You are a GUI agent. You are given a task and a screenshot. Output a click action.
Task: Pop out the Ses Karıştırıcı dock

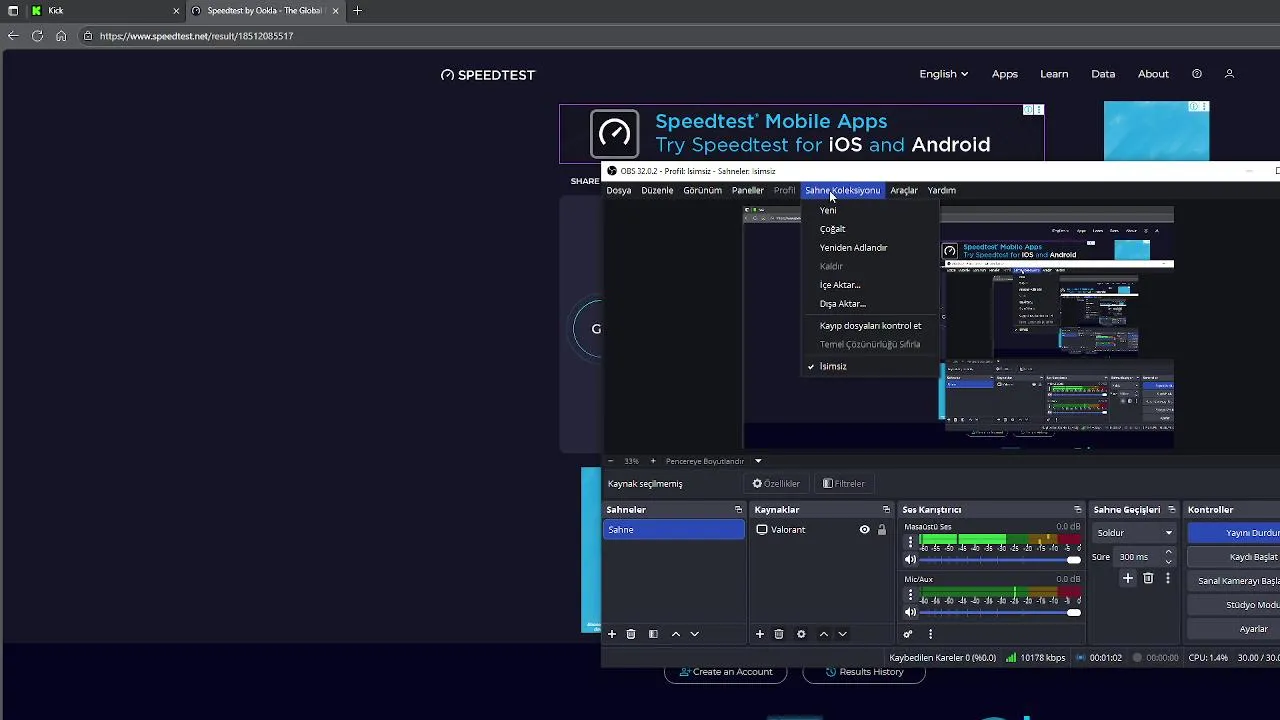[1077, 510]
